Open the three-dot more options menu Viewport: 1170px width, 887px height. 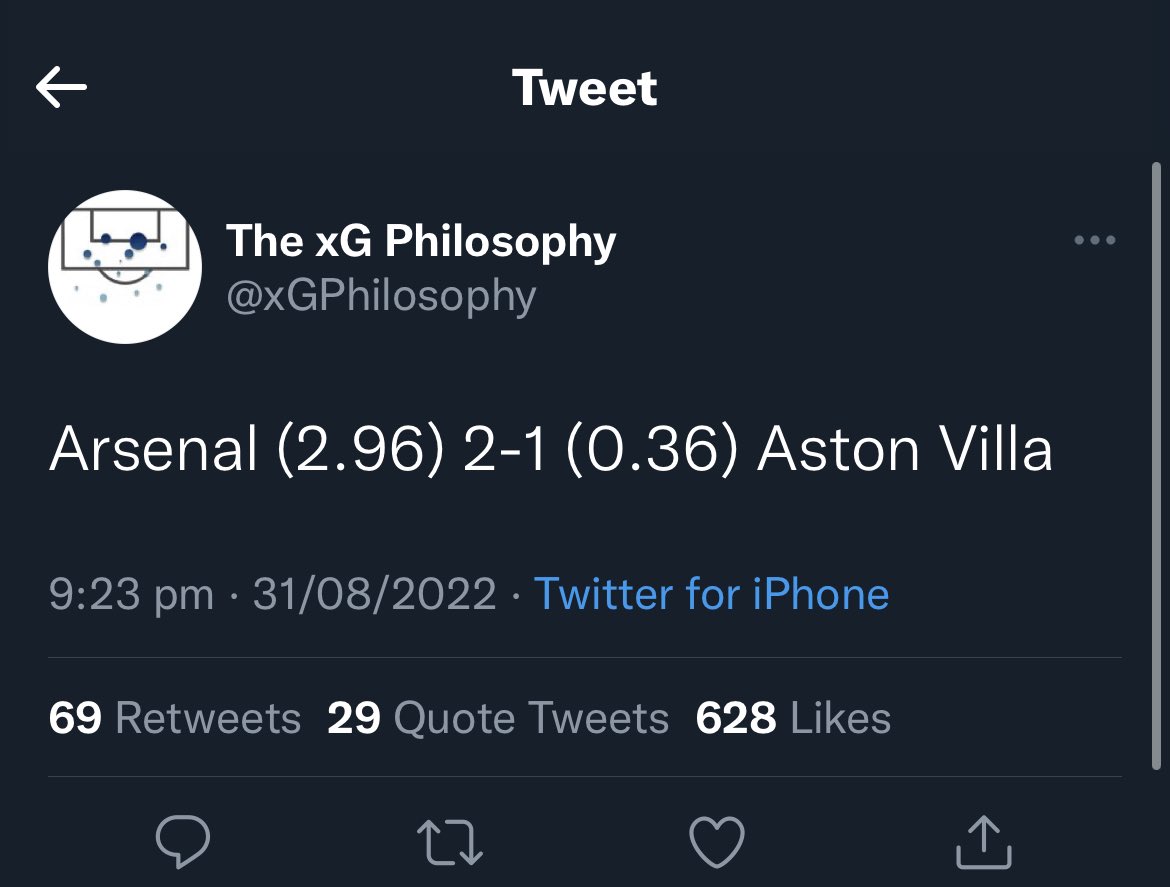(x=1094, y=241)
